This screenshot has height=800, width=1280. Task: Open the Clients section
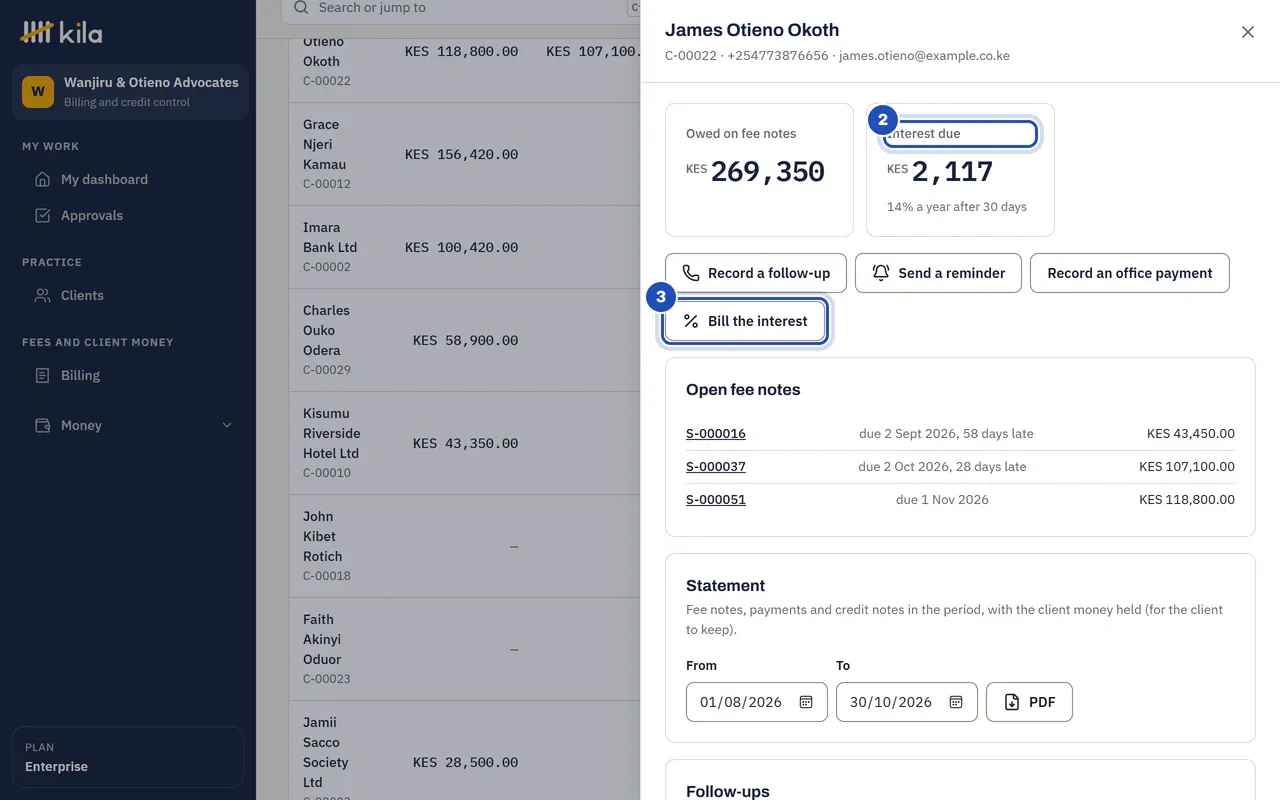point(128,296)
